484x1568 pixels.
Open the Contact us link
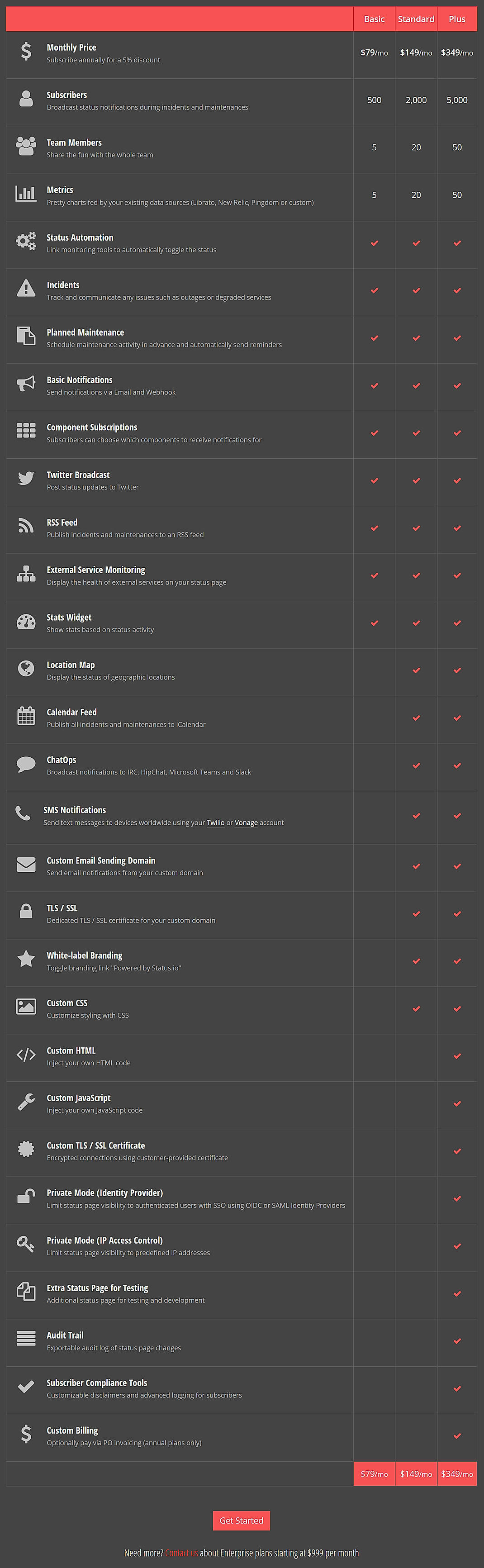181,1553
